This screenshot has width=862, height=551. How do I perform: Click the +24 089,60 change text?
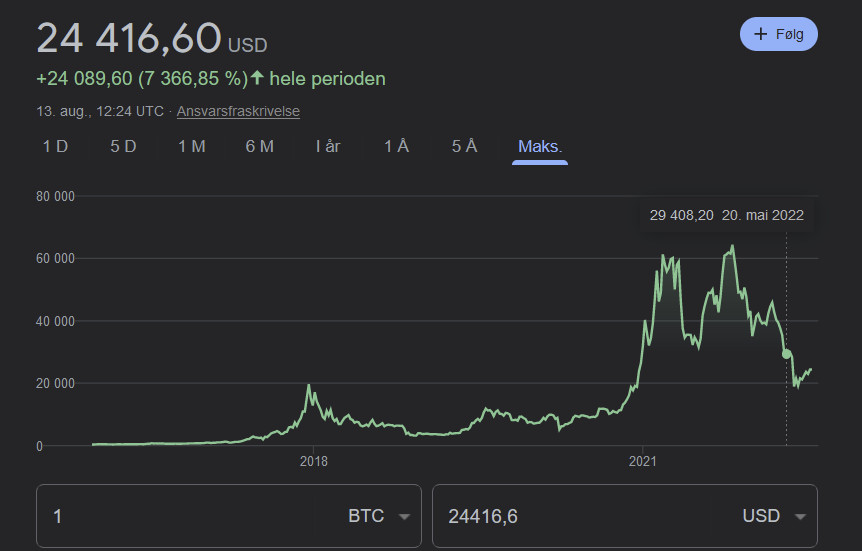84,79
